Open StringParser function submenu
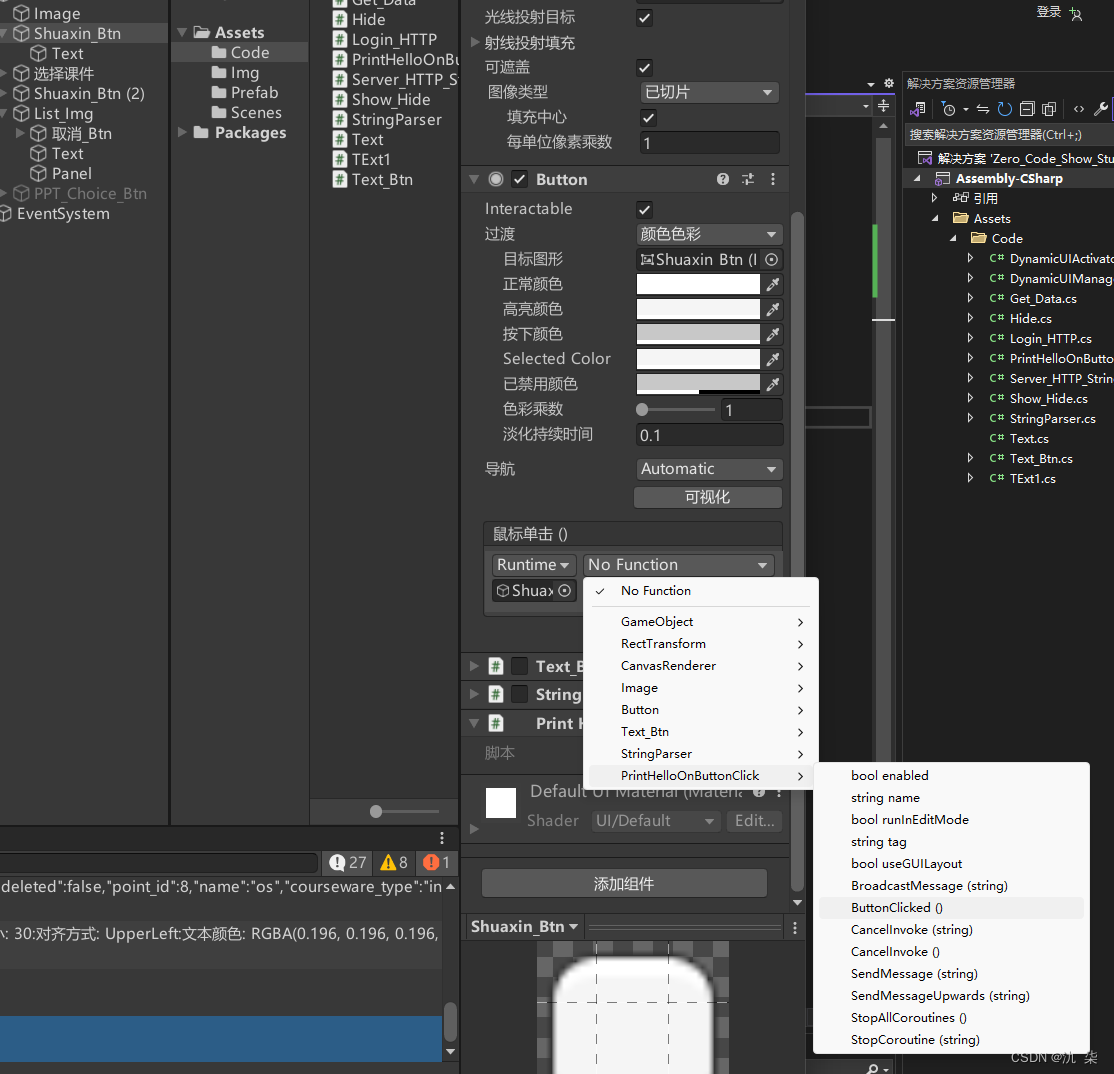Screen dimensions: 1114x1074 [x=701, y=754]
